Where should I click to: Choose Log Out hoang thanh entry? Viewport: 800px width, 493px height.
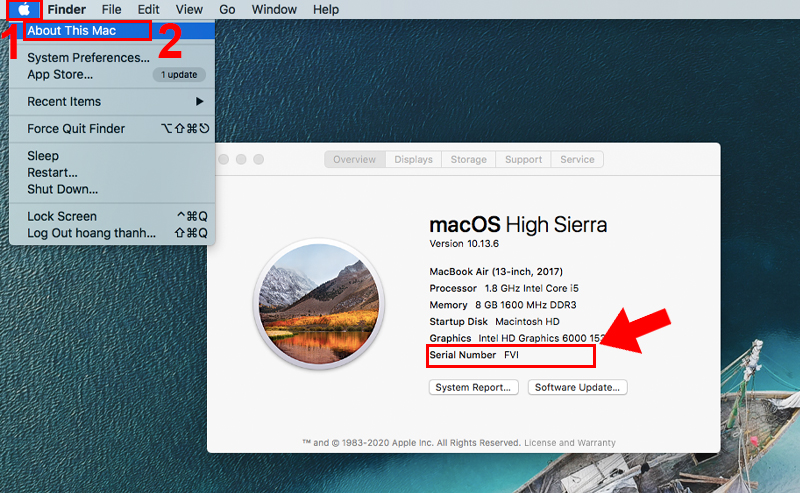point(112,233)
